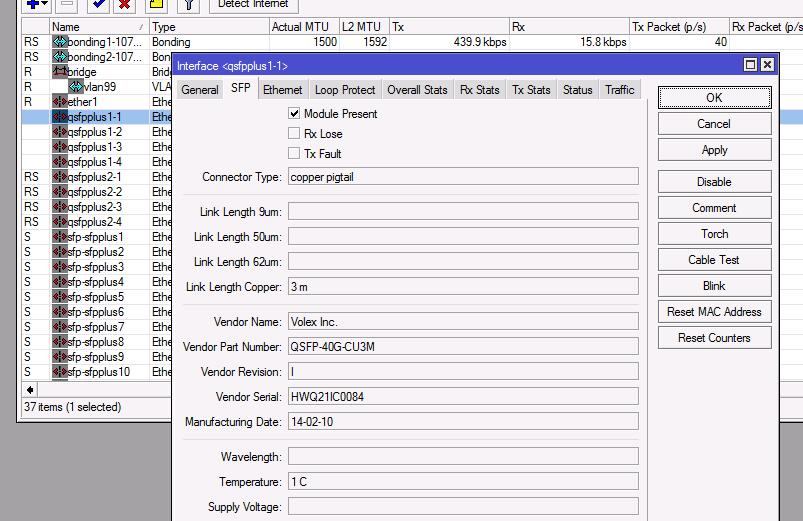The width and height of the screenshot is (803, 521).
Task: Click the Apply button
Action: point(714,150)
